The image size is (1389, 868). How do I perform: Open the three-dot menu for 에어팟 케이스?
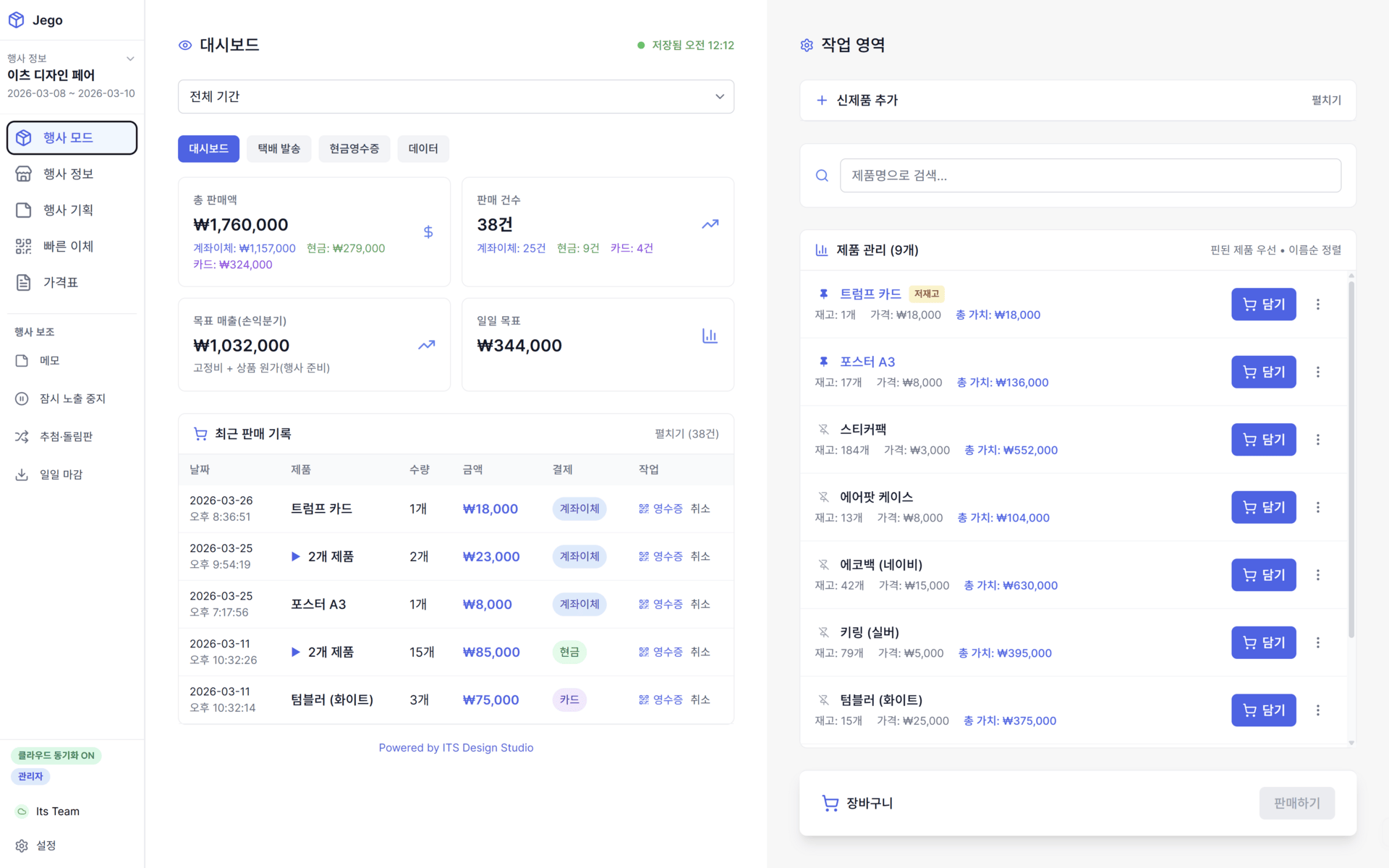[1317, 507]
